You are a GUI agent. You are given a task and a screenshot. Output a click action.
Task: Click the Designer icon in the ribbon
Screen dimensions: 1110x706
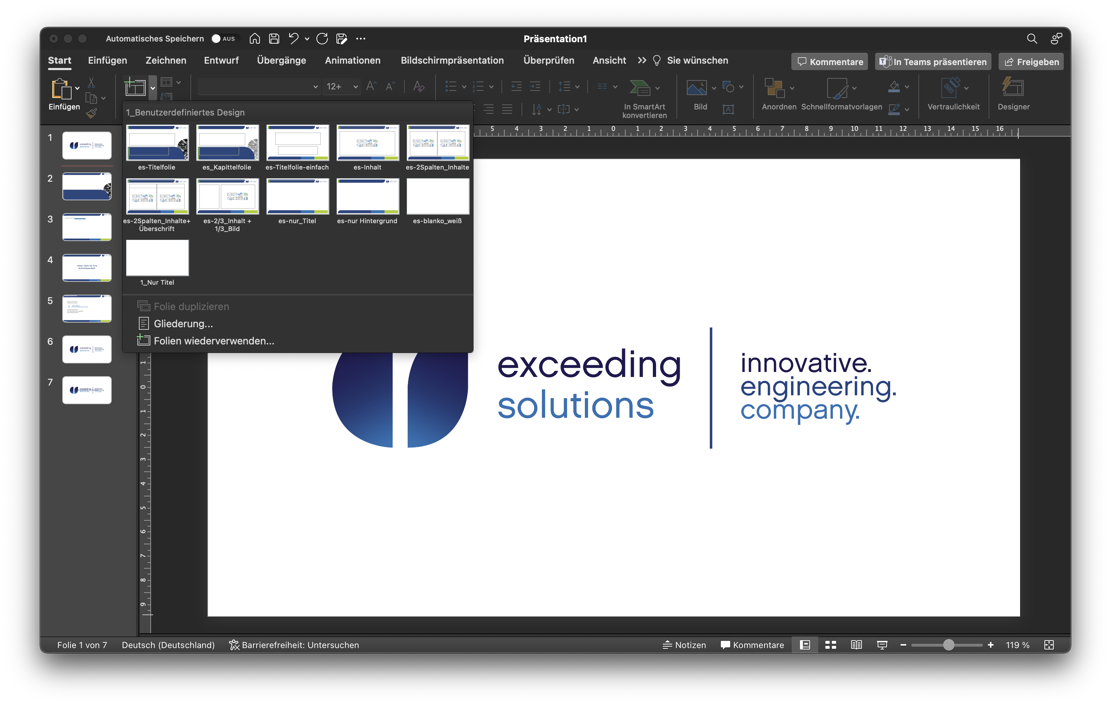click(x=1012, y=89)
